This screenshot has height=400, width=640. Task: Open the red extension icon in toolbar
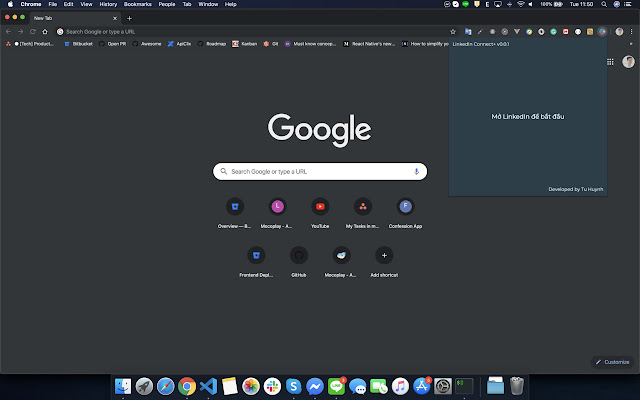point(566,31)
